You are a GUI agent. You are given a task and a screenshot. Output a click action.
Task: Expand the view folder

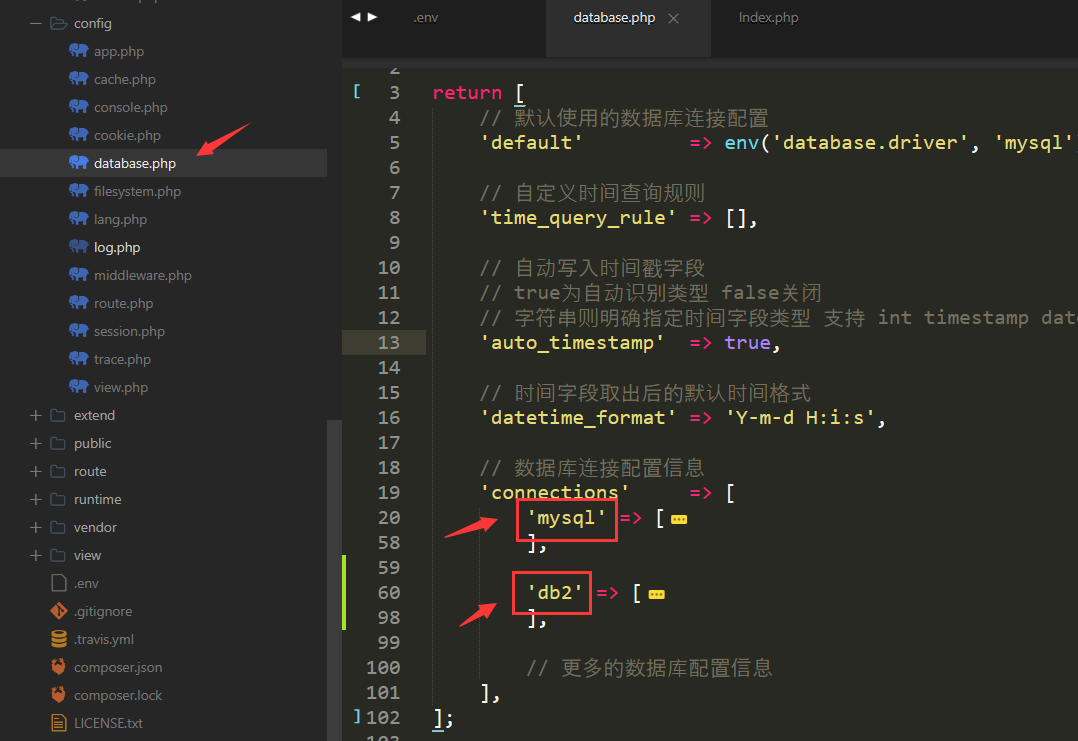coord(36,555)
